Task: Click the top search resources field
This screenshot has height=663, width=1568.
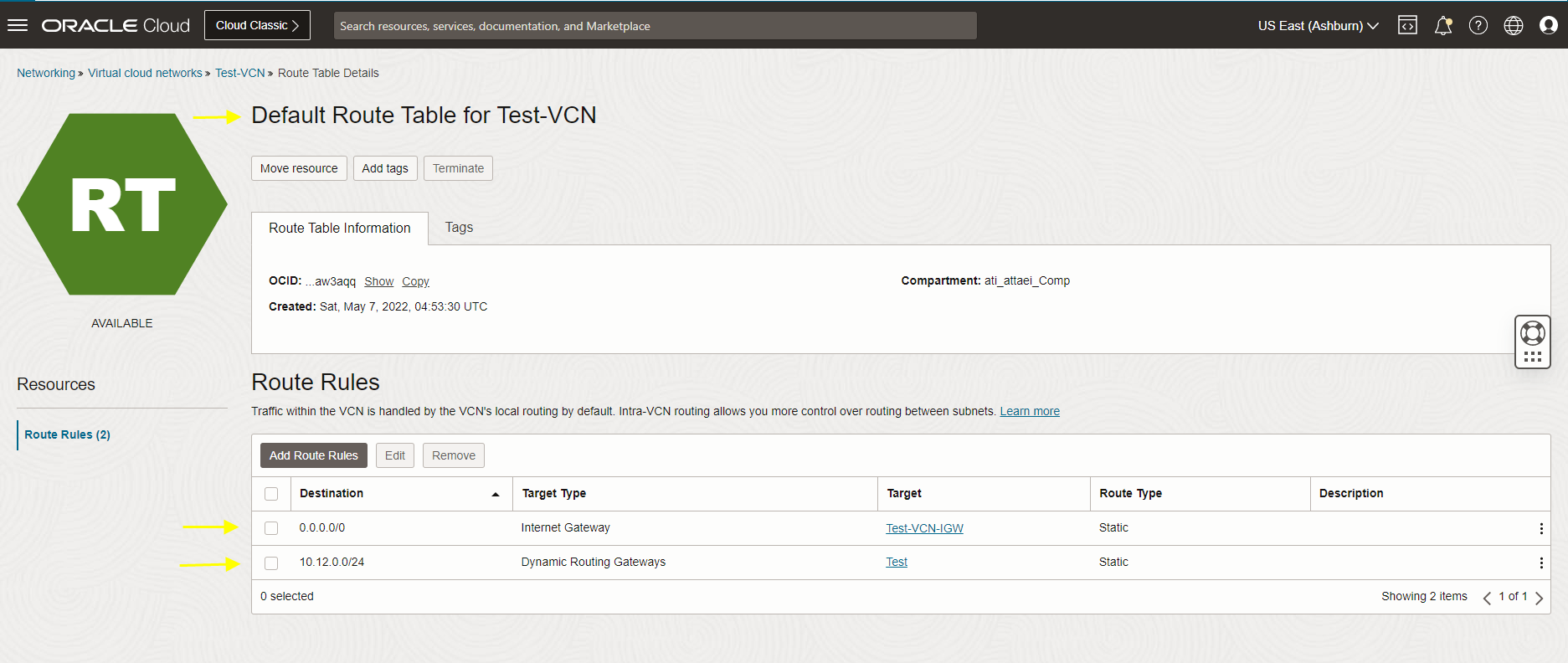Action: coord(655,26)
